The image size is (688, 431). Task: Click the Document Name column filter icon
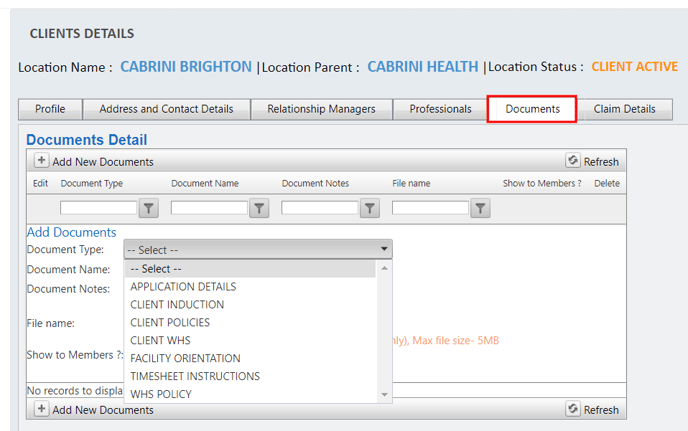point(259,208)
